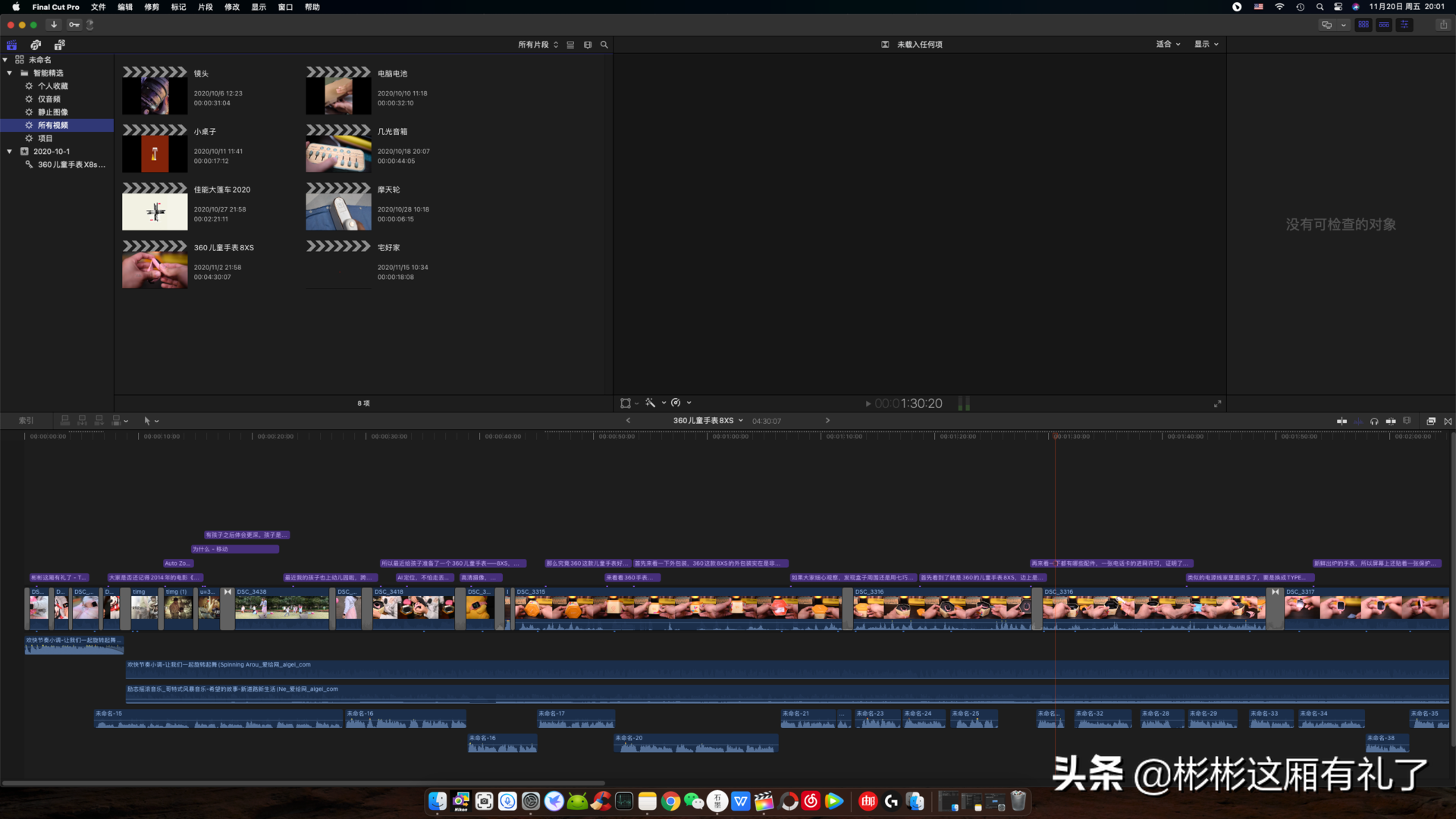Collapse the 2020-10-1 event
The width and height of the screenshot is (1456, 819).
(9, 152)
